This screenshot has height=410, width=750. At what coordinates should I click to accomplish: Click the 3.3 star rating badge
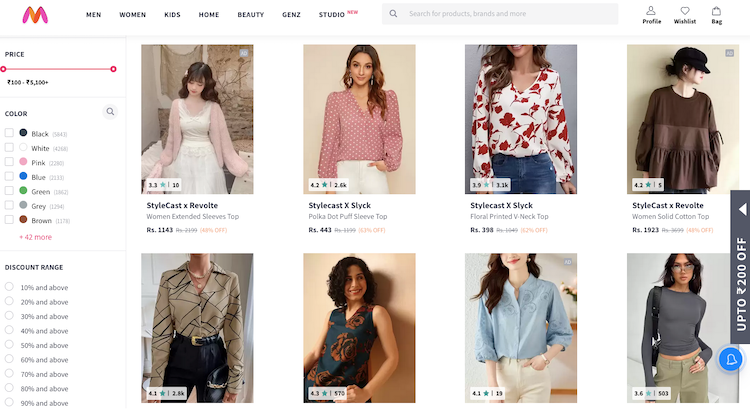pos(164,185)
